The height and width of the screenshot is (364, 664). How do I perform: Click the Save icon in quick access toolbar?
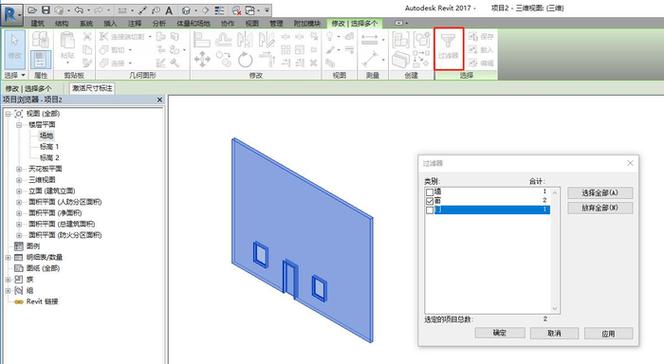tap(45, 10)
